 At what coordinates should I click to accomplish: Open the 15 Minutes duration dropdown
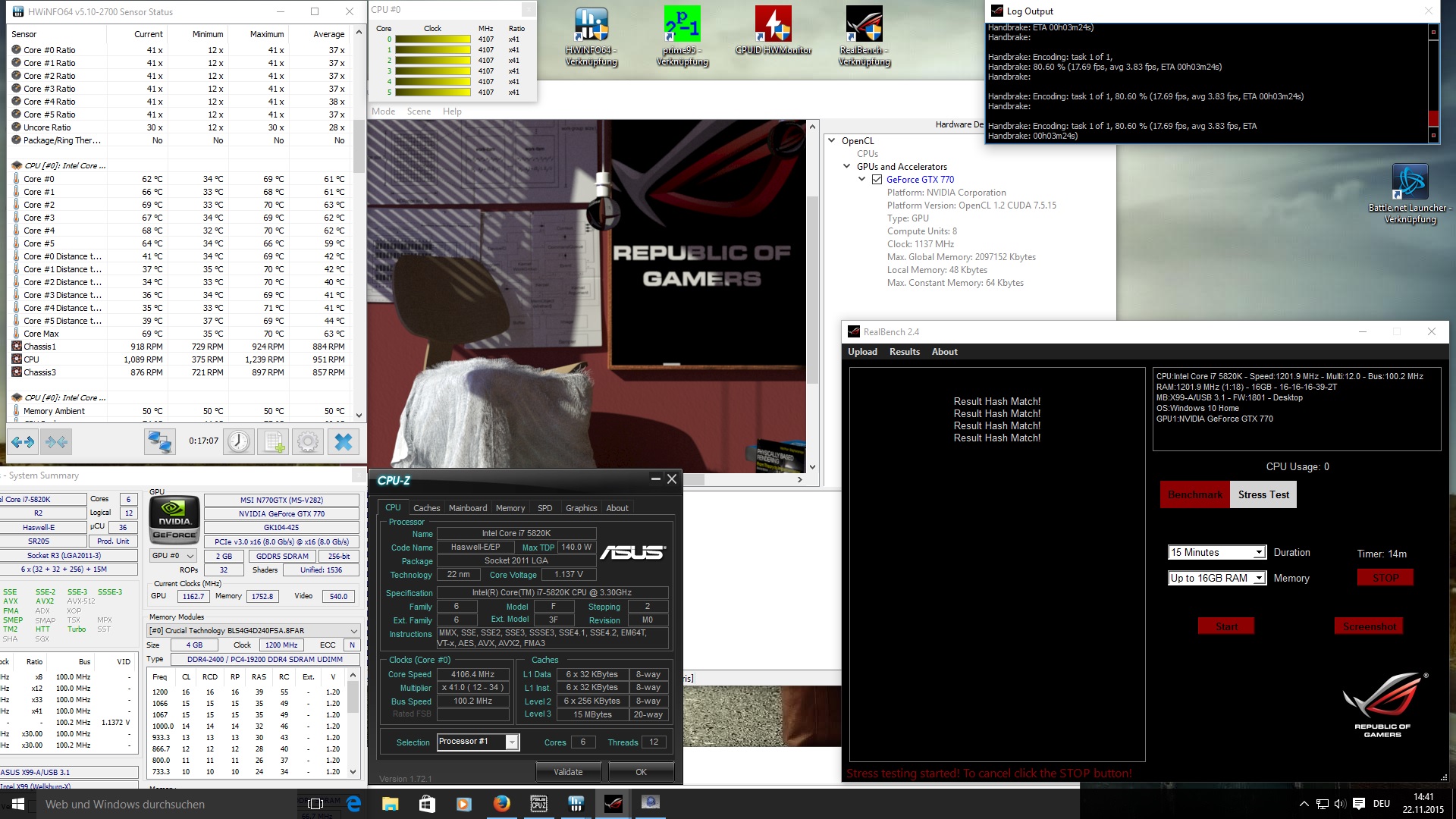1259,553
